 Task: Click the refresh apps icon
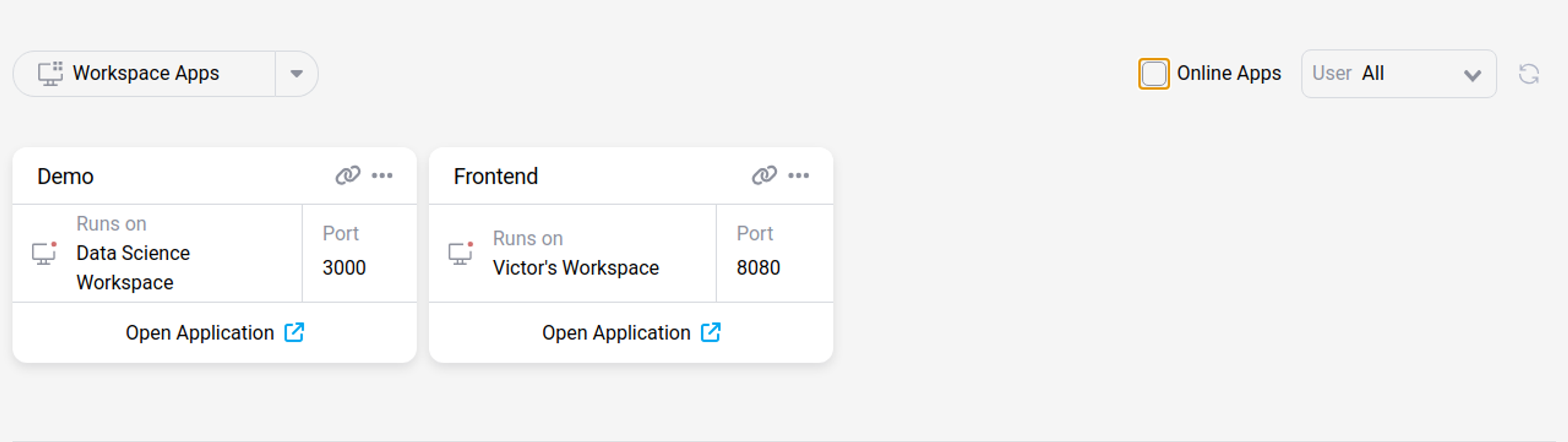coord(1529,75)
